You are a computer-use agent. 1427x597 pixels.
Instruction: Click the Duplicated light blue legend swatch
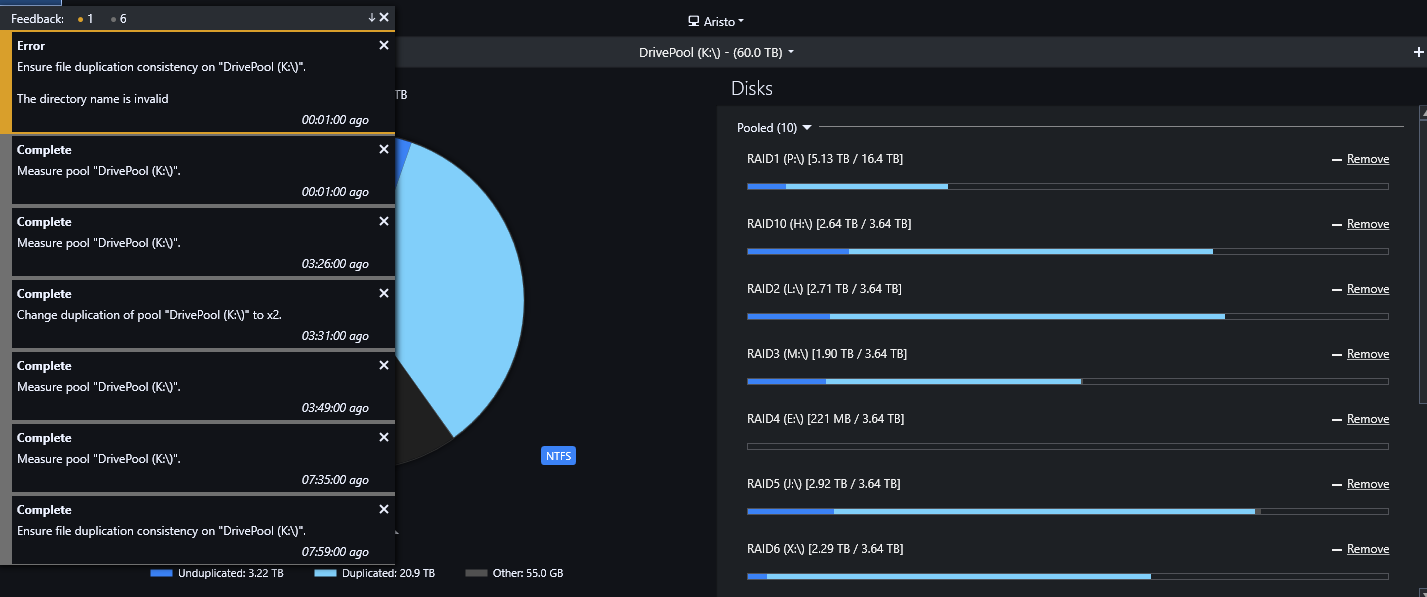pyautogui.click(x=325, y=573)
